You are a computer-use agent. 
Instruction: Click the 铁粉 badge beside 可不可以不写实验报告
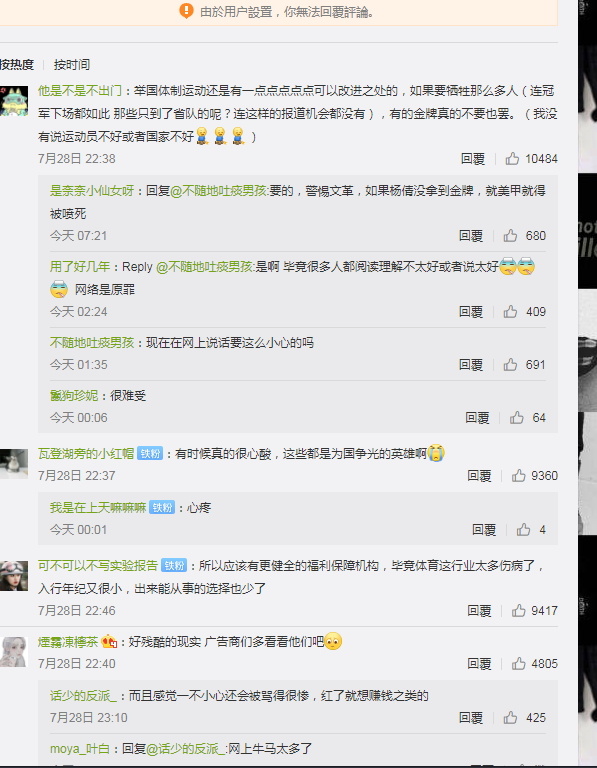pyautogui.click(x=174, y=565)
